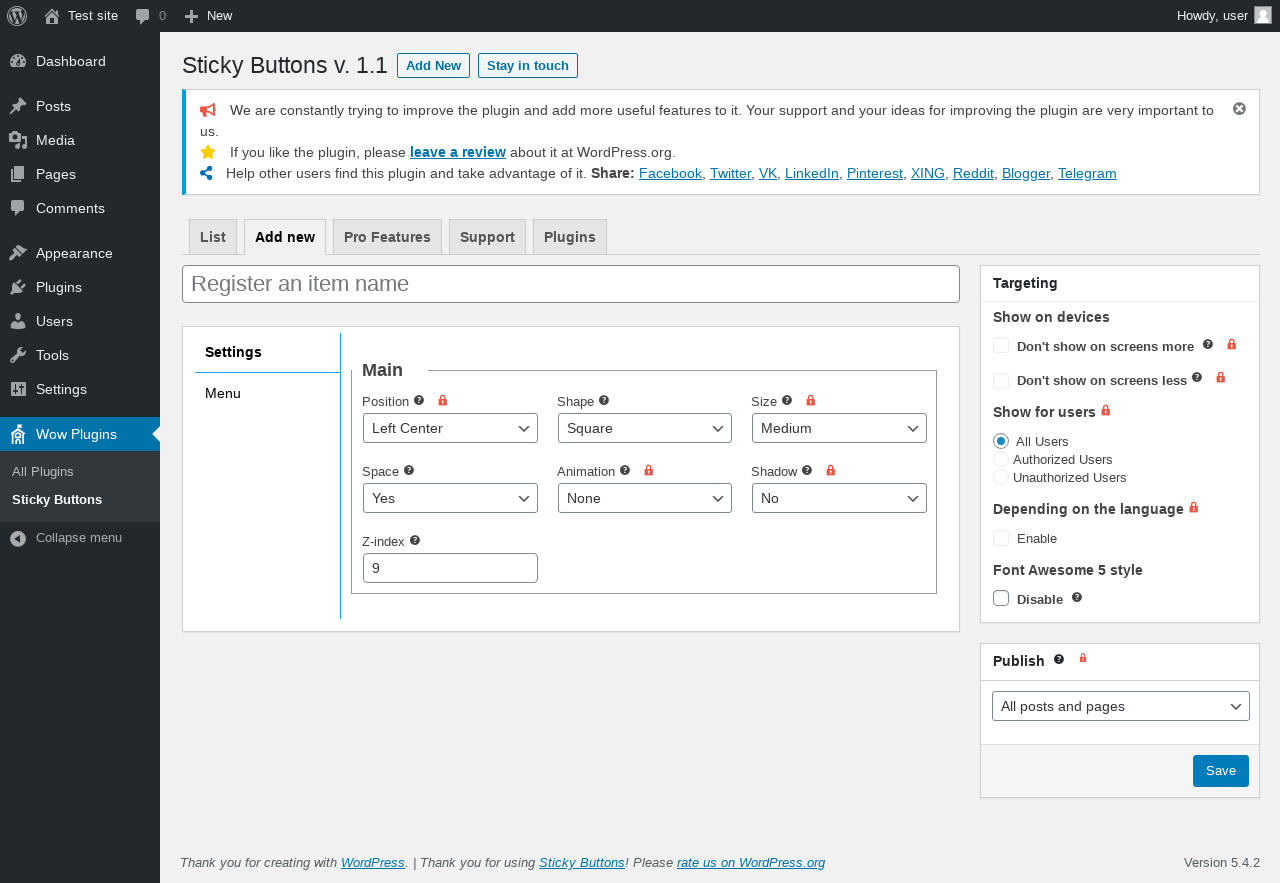This screenshot has height=883, width=1280.
Task: Open the All posts and pages dropdown
Action: click(x=1121, y=706)
